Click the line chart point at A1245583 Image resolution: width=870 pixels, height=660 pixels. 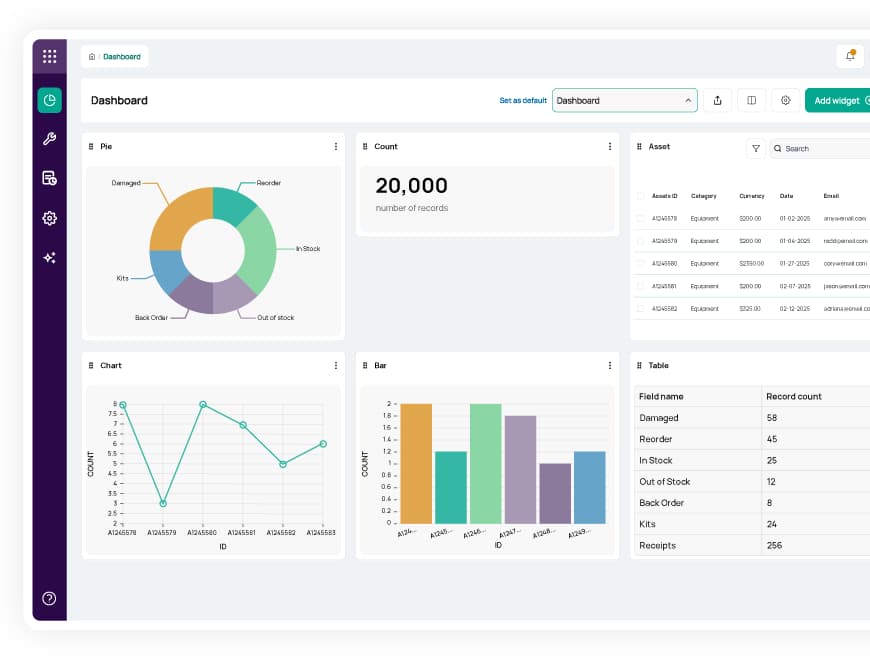point(323,444)
